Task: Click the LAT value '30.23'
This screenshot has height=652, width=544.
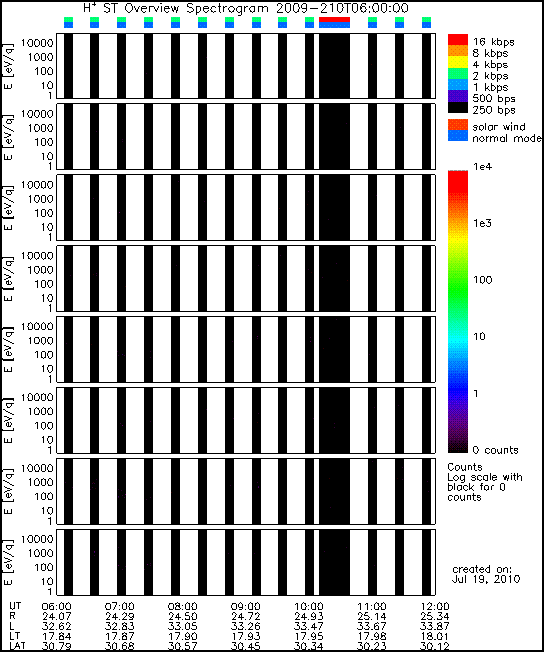Action: (x=372, y=647)
